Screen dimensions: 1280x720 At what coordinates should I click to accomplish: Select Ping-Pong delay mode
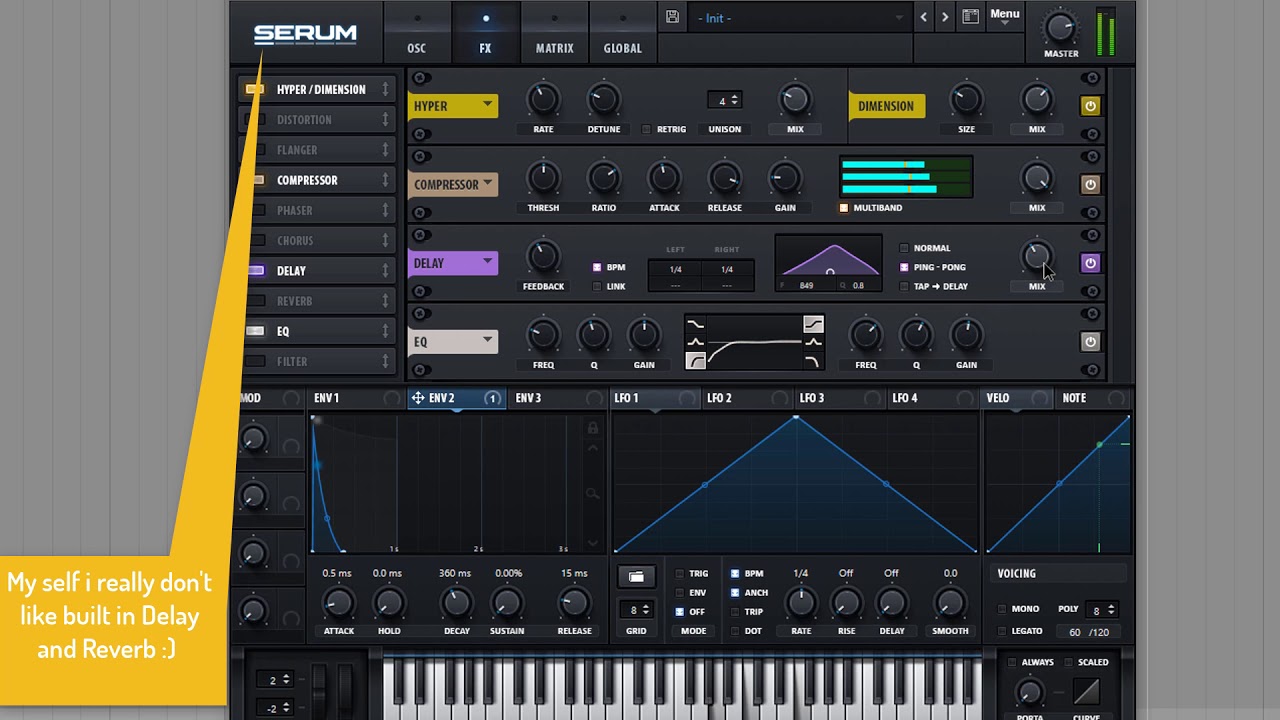coord(904,267)
